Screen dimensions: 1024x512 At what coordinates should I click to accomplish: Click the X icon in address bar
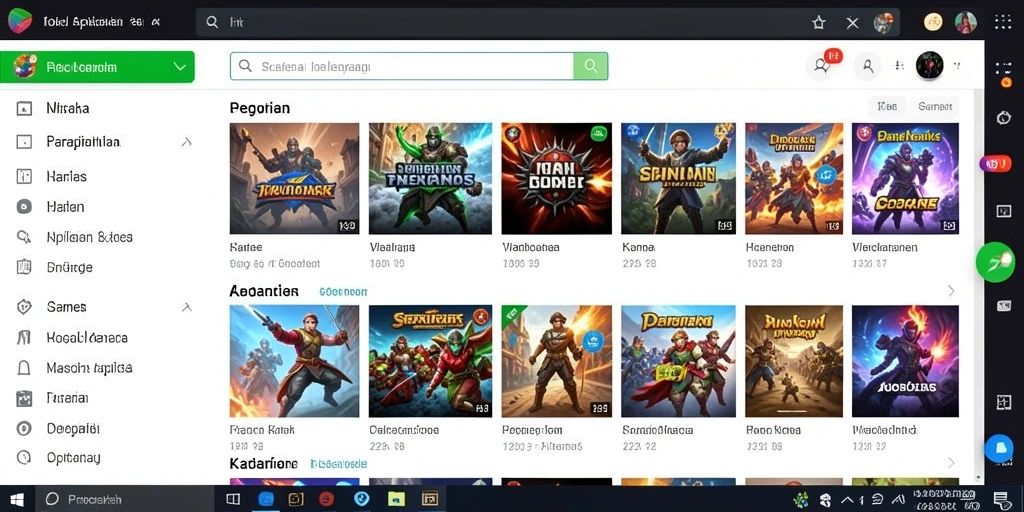[x=852, y=23]
